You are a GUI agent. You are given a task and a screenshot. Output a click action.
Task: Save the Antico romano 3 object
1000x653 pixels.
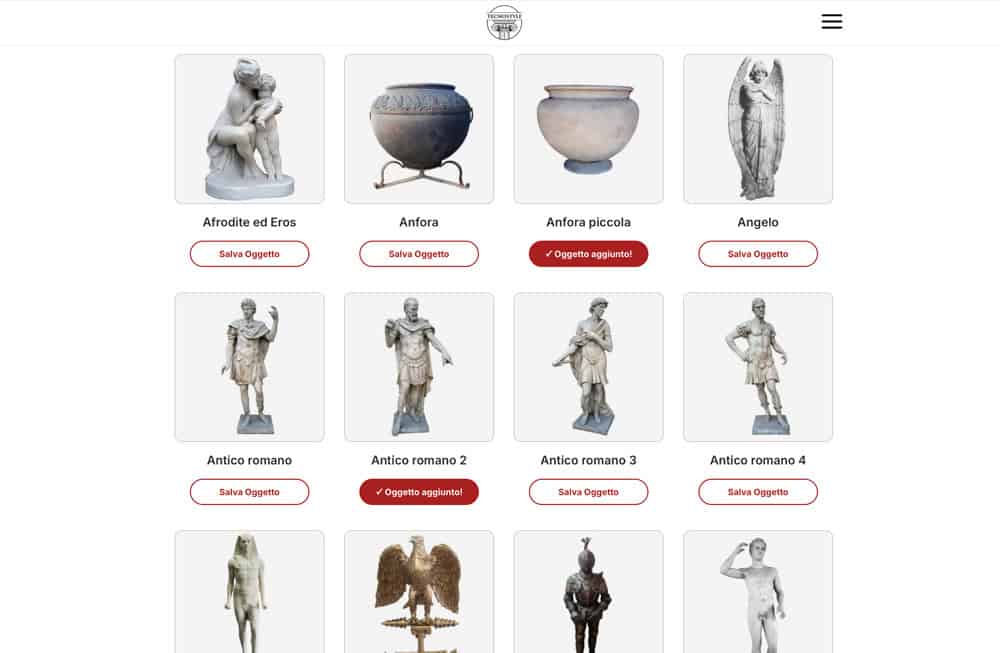click(x=588, y=492)
